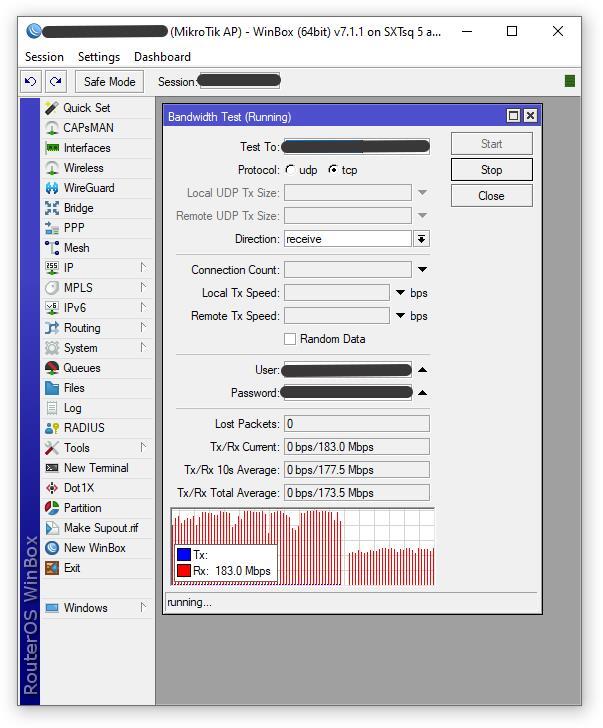The image size is (603, 728).
Task: Select the tcp protocol radio button
Action: 333,170
